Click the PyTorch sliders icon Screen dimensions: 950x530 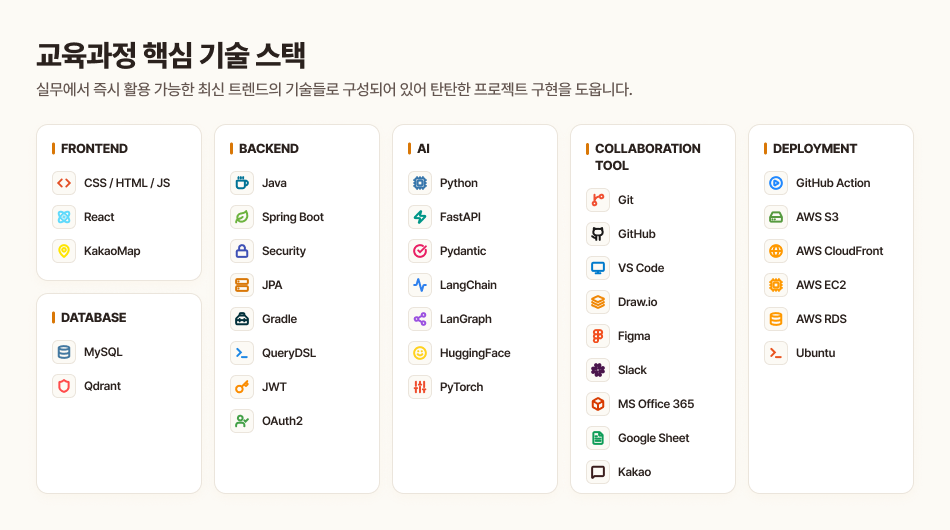pos(420,387)
